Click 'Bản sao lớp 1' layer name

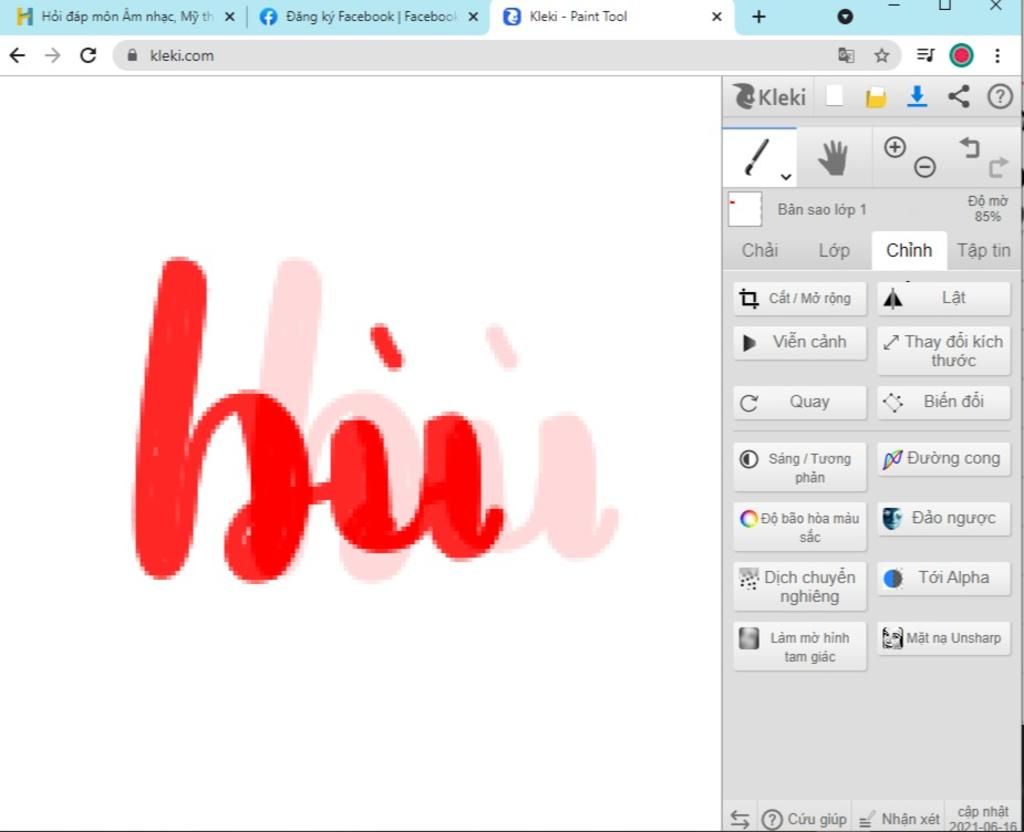(x=822, y=210)
